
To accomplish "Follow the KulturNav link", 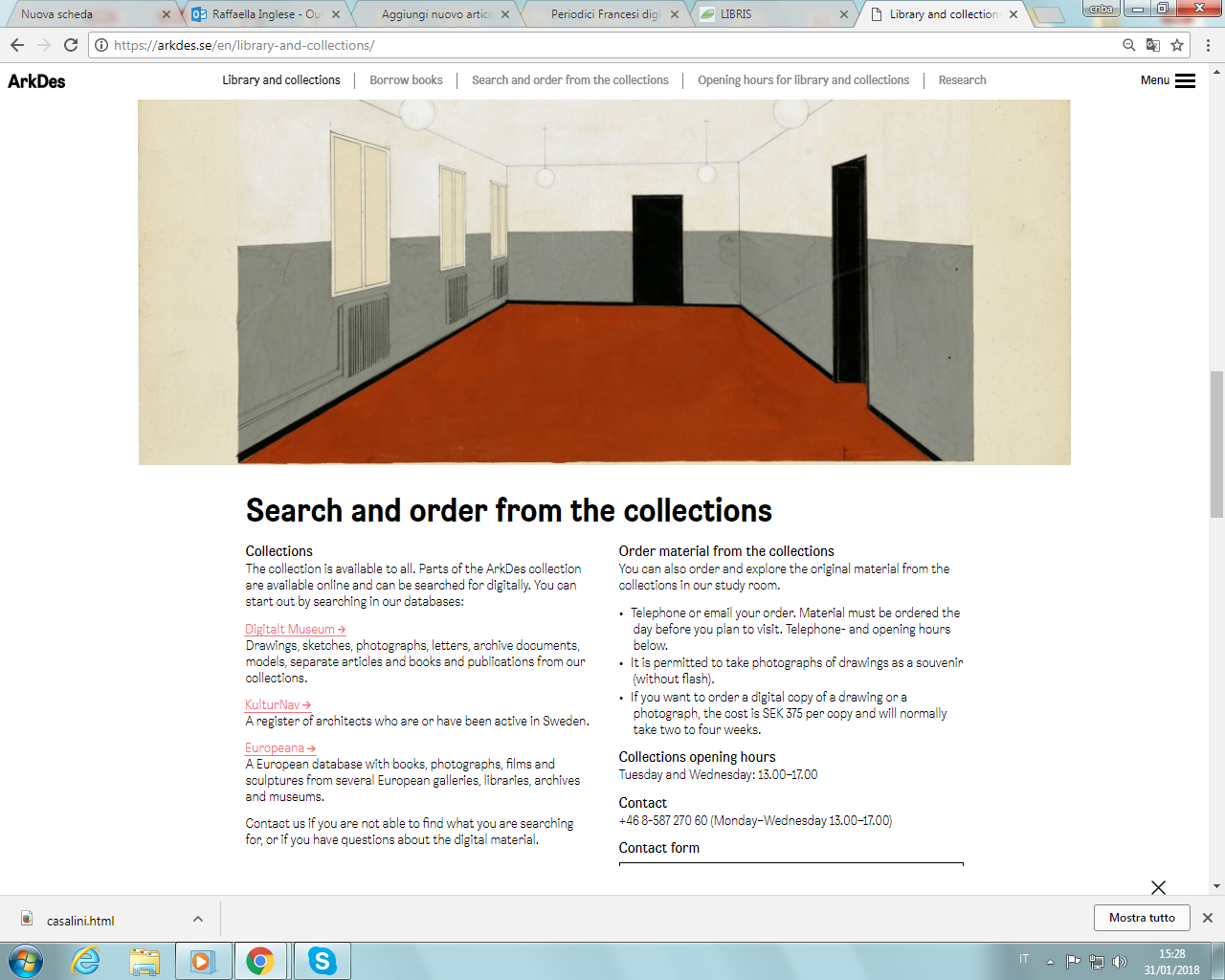I will 278,704.
